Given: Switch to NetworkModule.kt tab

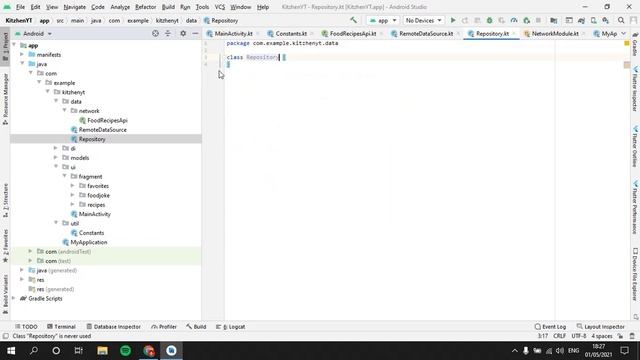Looking at the screenshot, I should (554, 33).
